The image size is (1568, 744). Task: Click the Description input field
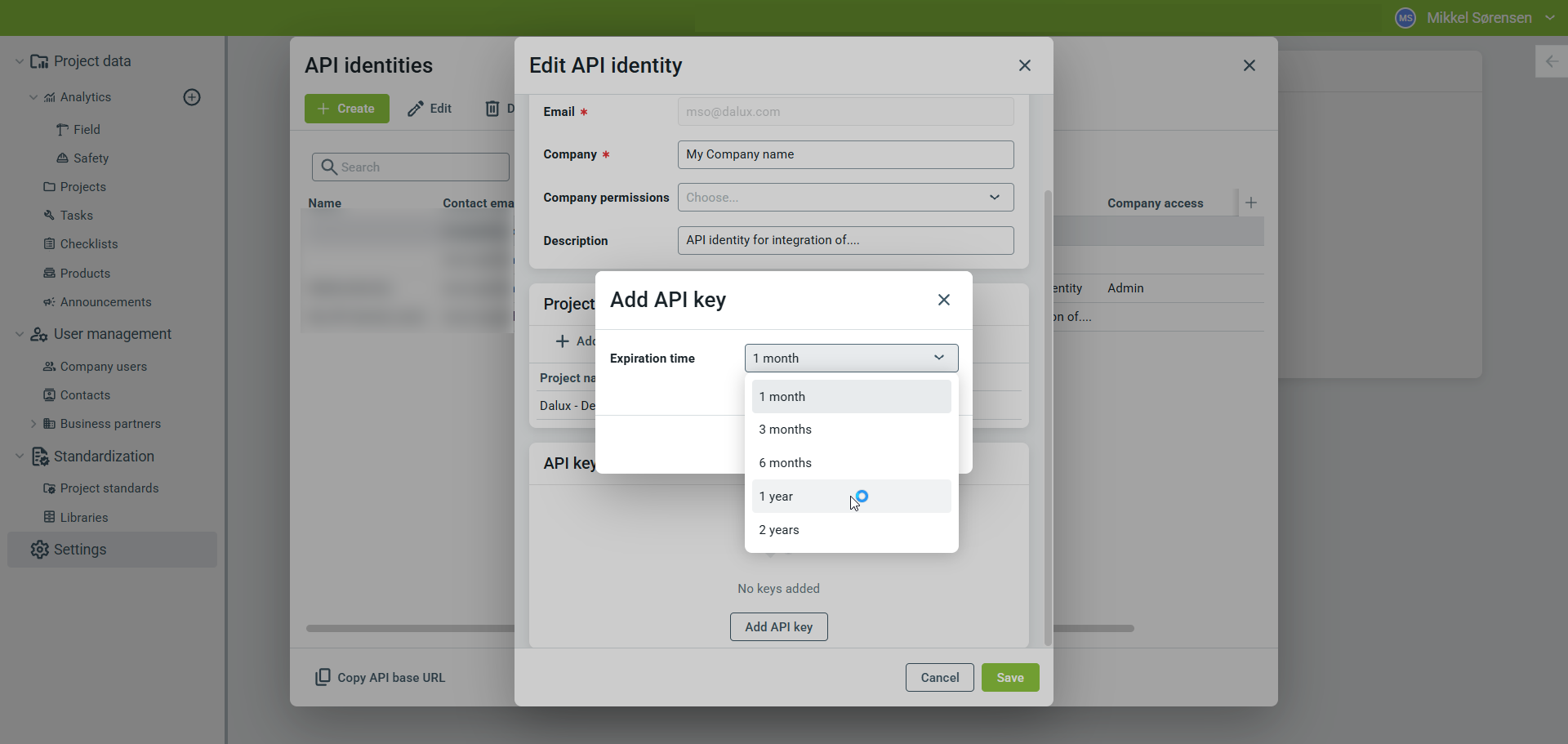coord(845,241)
